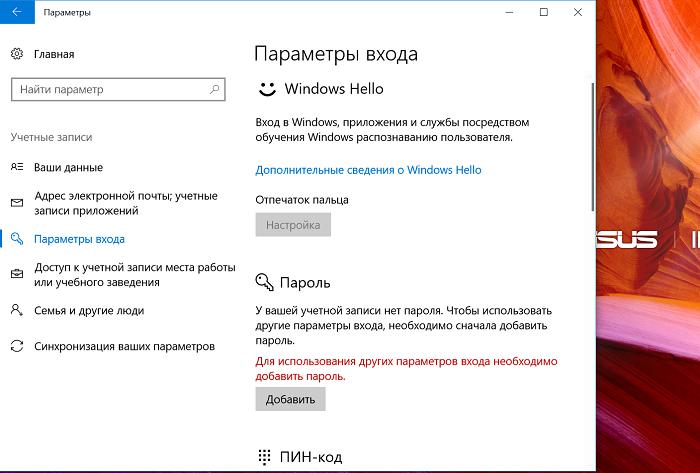Click the back arrow in the title bar
Viewport: 700px width, 473px height.
tap(17, 12)
